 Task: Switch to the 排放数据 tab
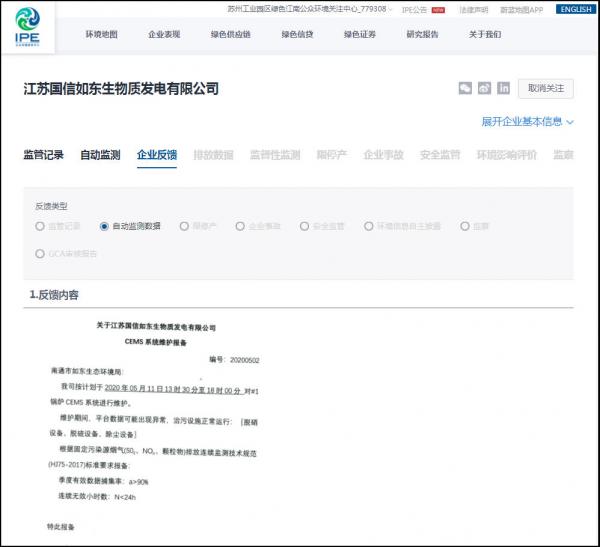point(214,155)
